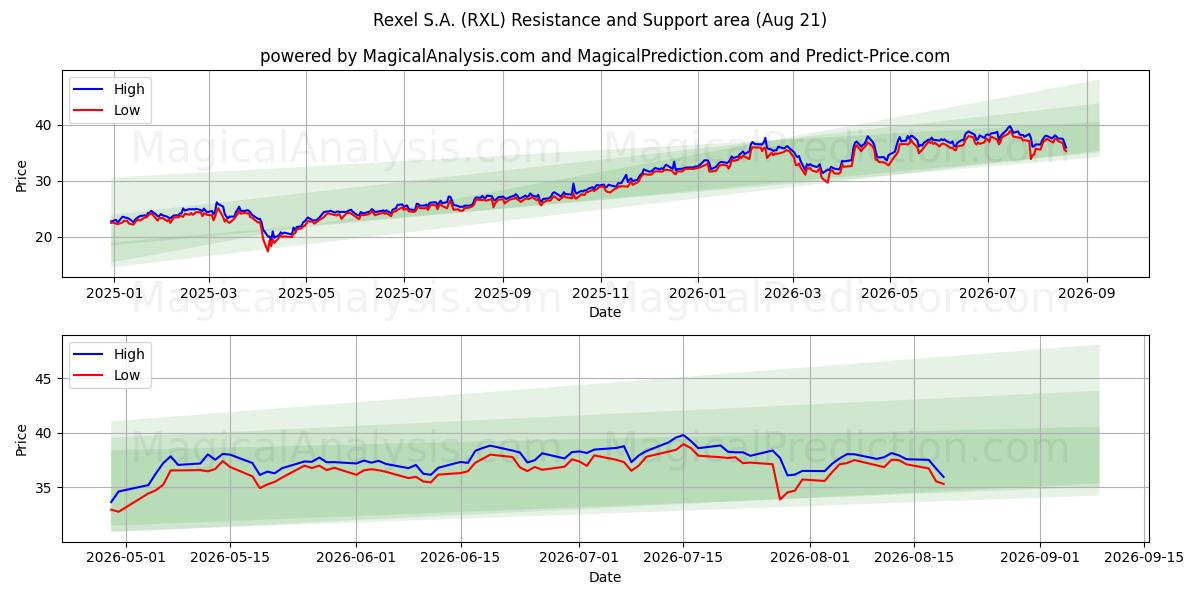
Task: Click the '2026-06-15' tick label in the bottom chart
Action: 461,559
